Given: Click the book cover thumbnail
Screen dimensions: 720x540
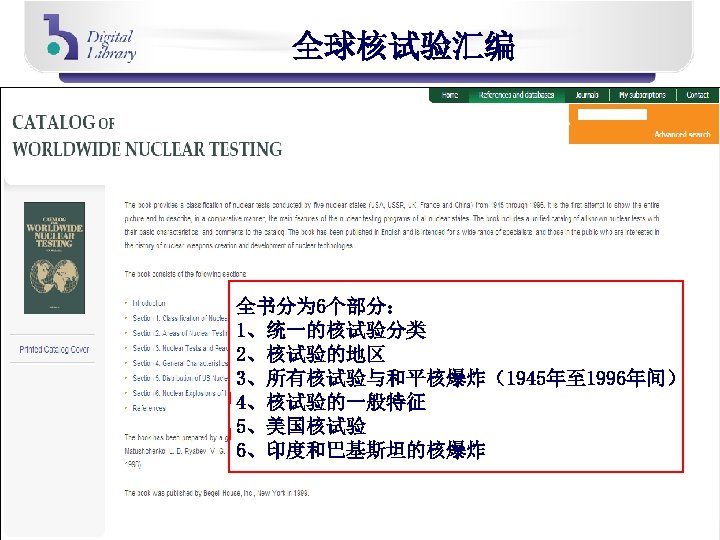Looking at the screenshot, I should 54,258.
